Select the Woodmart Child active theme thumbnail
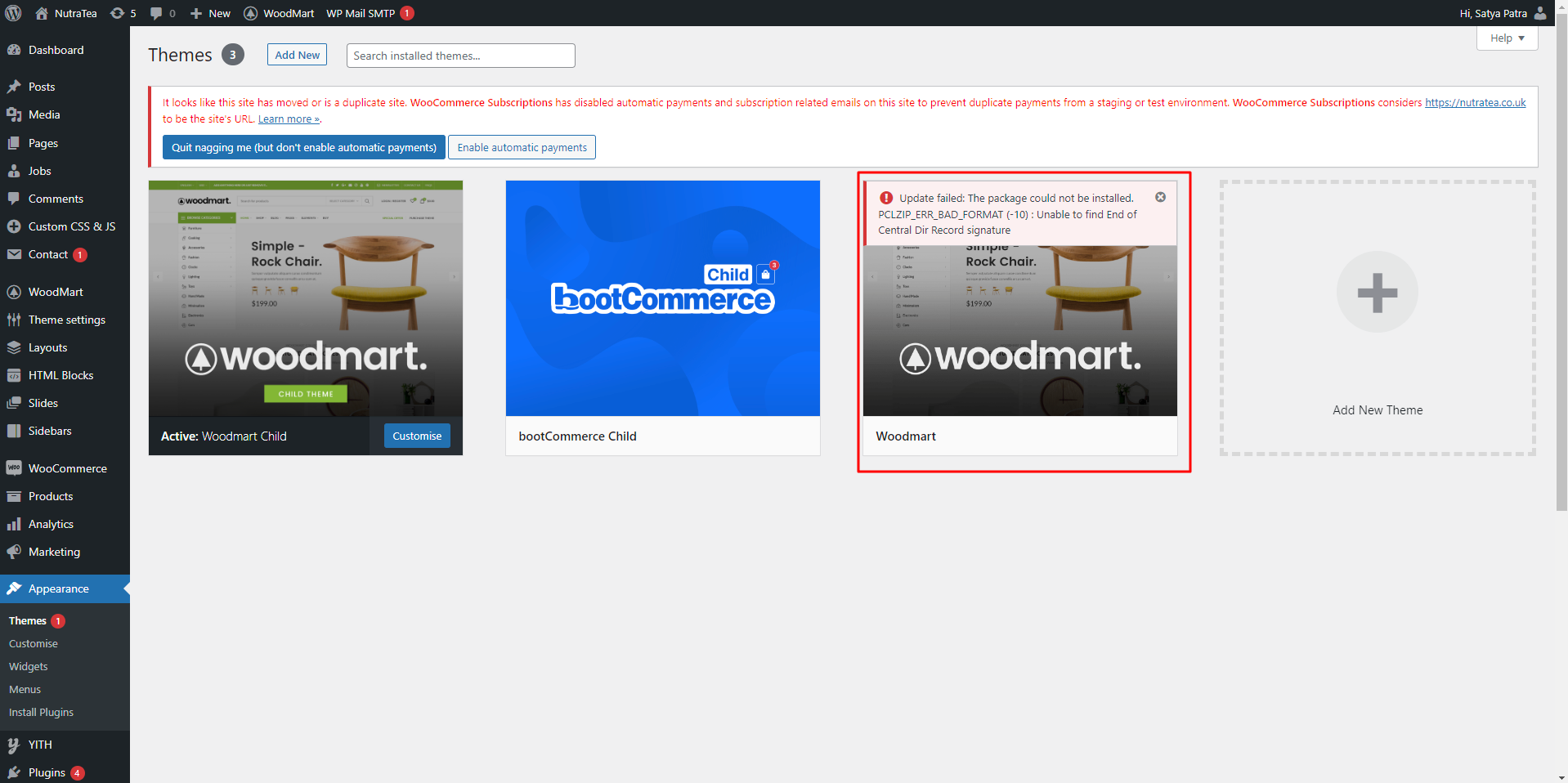The width and height of the screenshot is (1568, 783). coord(306,298)
